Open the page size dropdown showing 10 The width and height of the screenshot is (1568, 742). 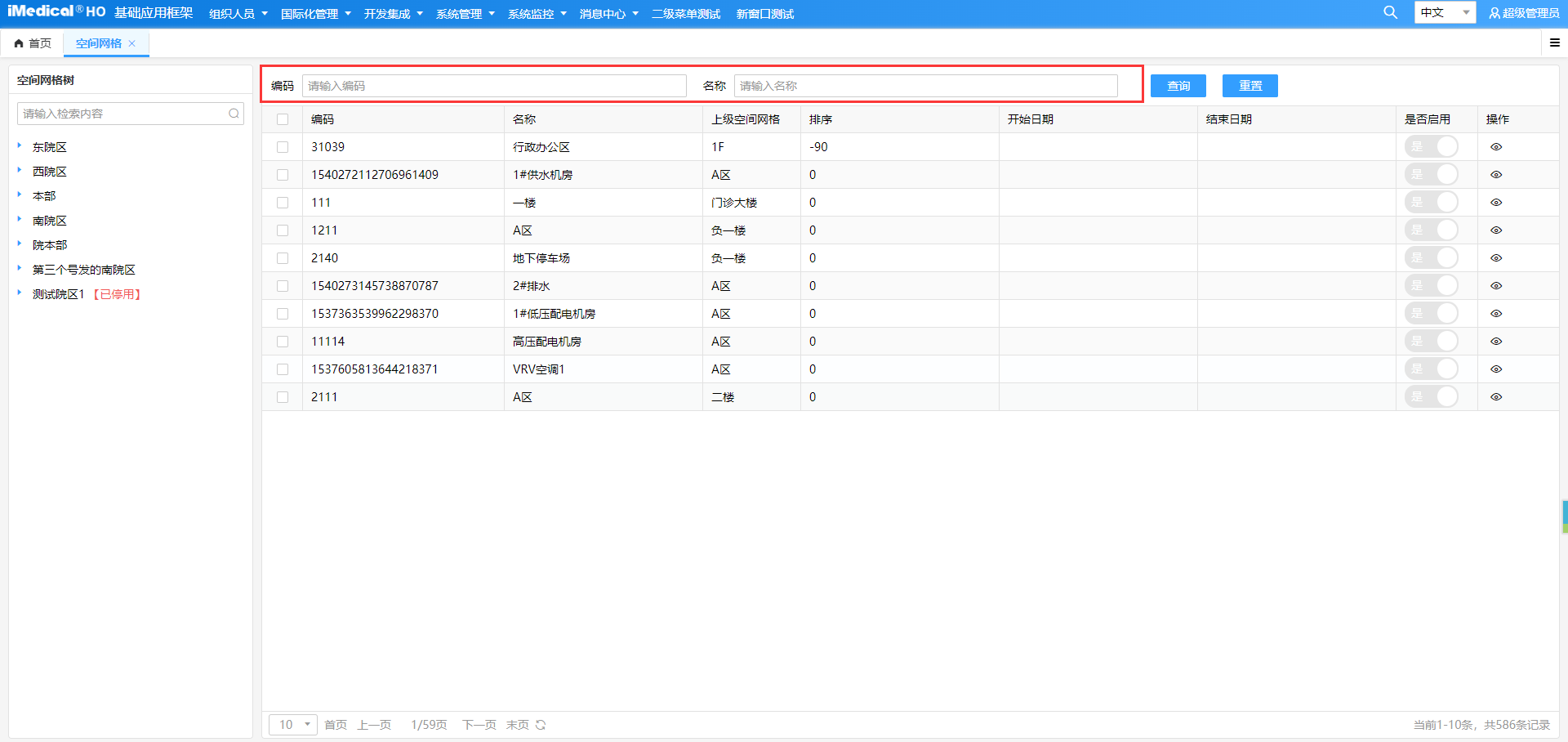[x=292, y=725]
